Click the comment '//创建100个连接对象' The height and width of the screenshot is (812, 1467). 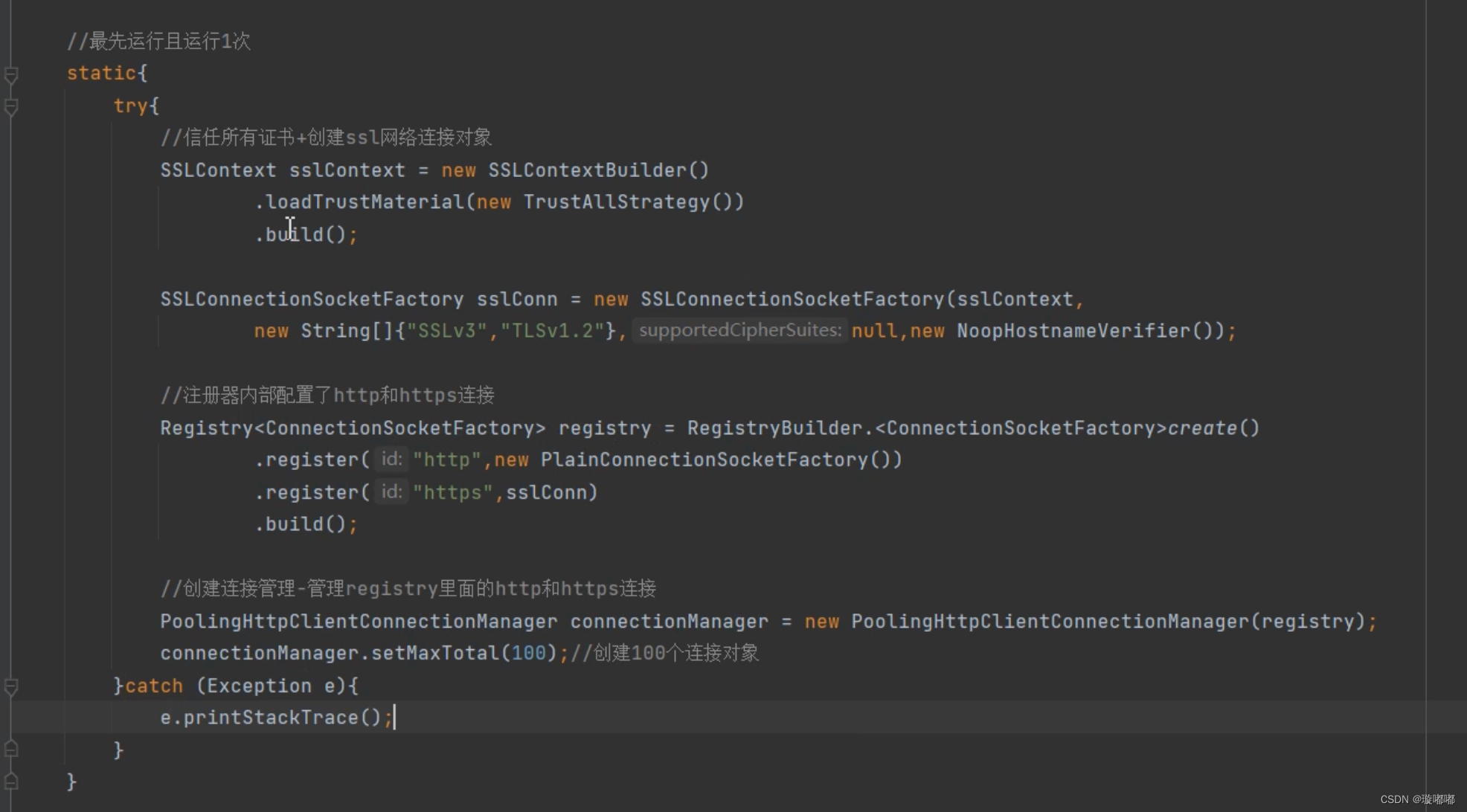(x=664, y=653)
